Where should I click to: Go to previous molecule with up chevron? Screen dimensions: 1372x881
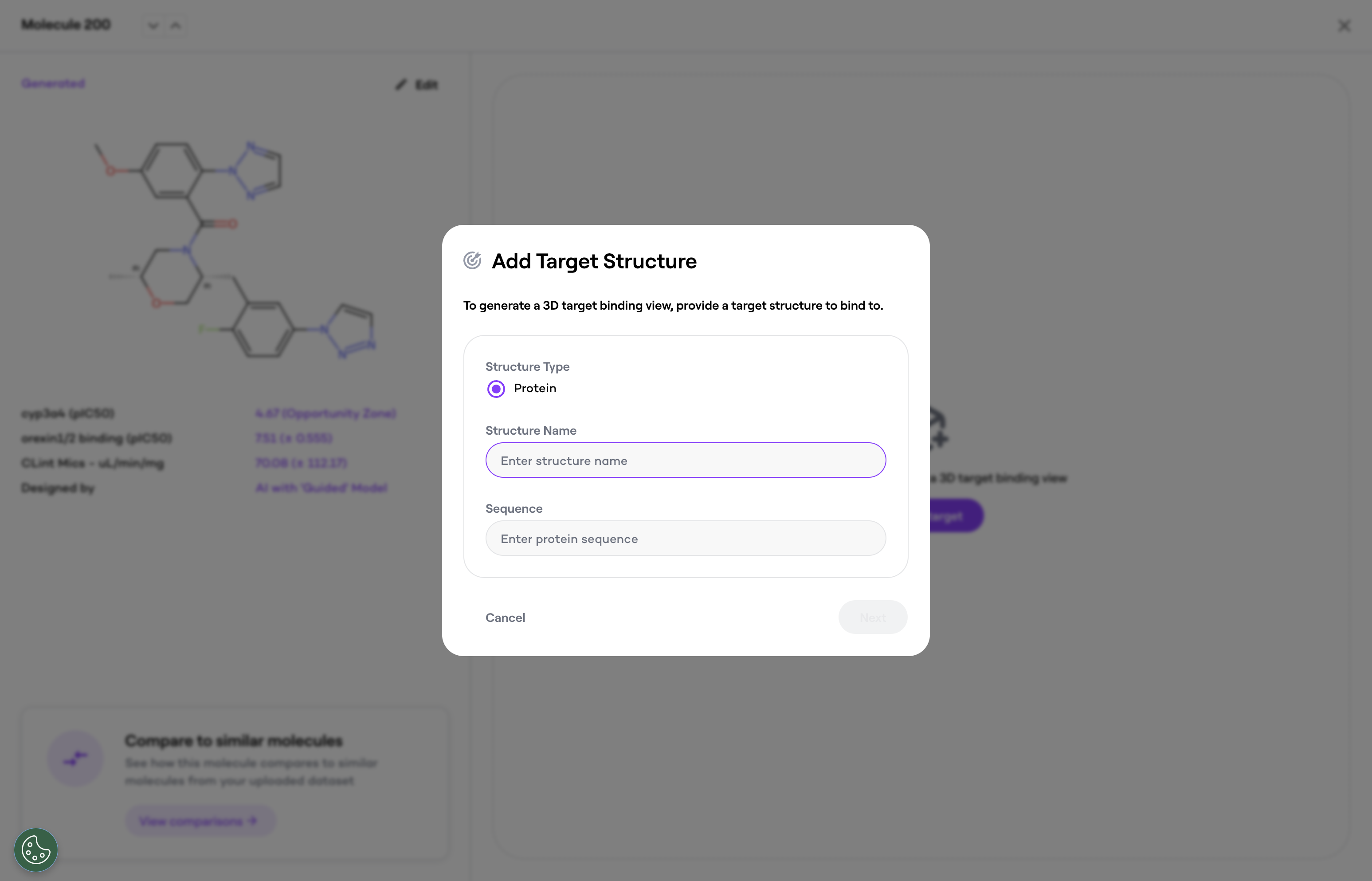click(x=176, y=25)
